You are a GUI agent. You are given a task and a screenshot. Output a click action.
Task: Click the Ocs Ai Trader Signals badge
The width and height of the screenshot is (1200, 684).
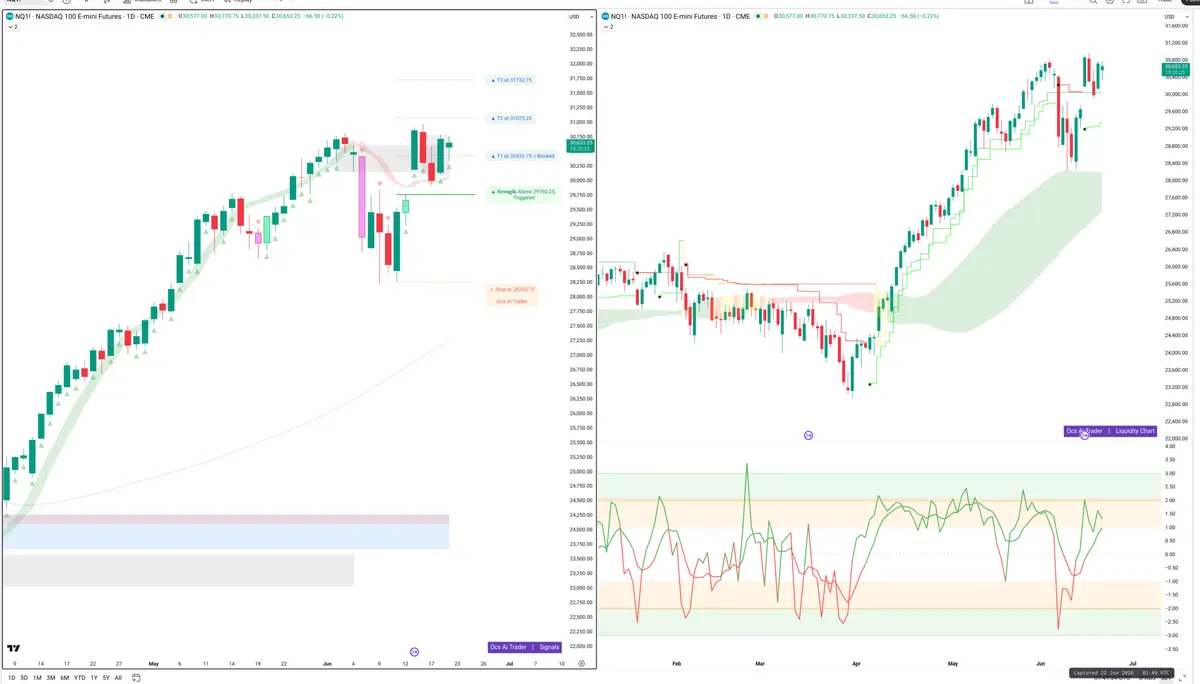pos(525,647)
